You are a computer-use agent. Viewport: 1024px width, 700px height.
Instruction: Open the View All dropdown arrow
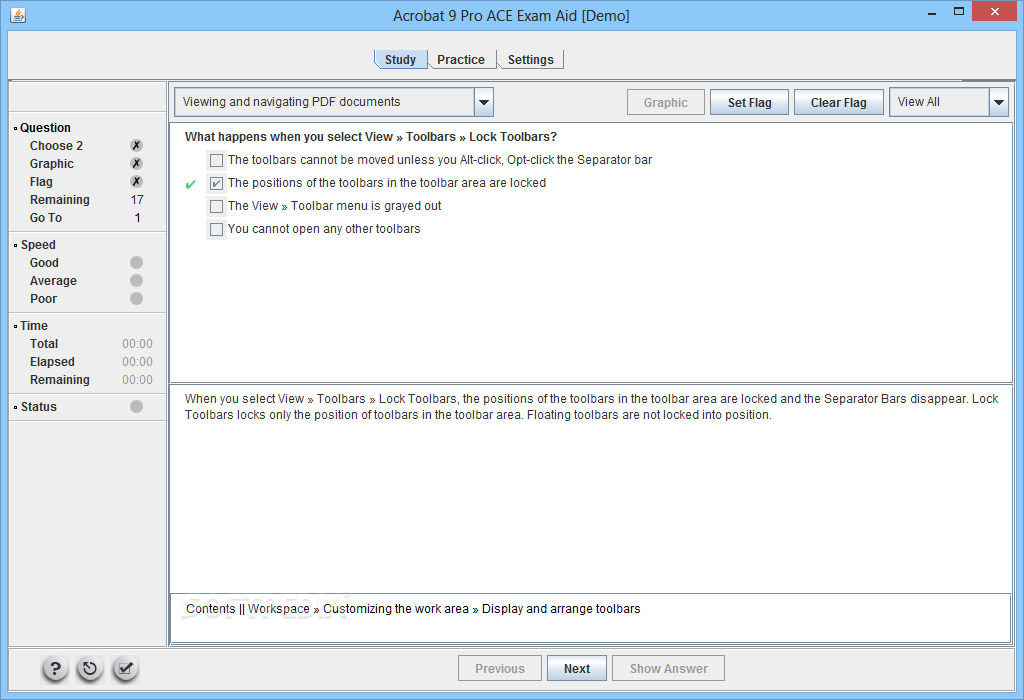[x=999, y=103]
